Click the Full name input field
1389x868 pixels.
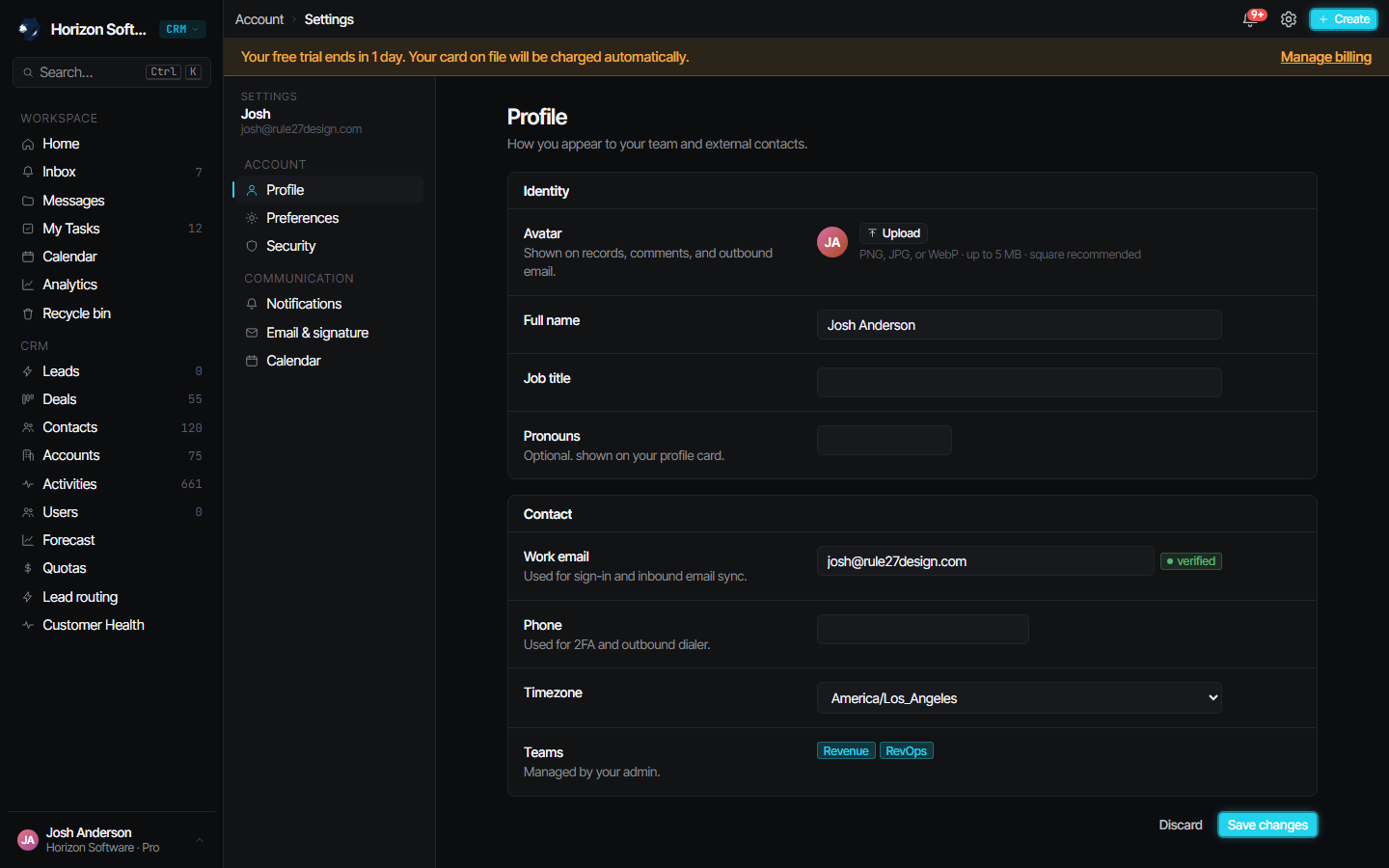click(1020, 325)
